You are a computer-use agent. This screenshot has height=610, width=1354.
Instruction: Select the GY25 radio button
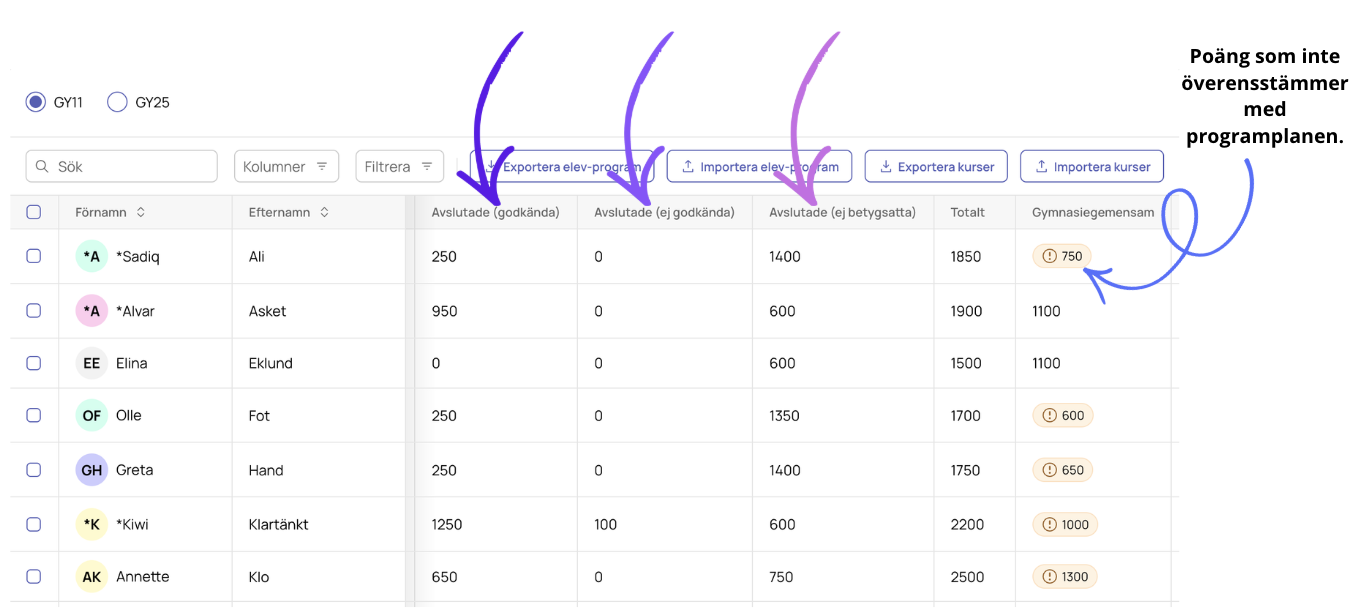[x=117, y=102]
